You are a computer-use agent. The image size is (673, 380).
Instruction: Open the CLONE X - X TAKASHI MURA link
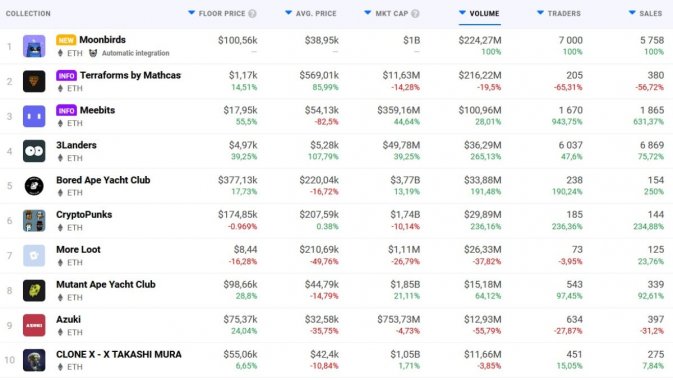click(119, 354)
